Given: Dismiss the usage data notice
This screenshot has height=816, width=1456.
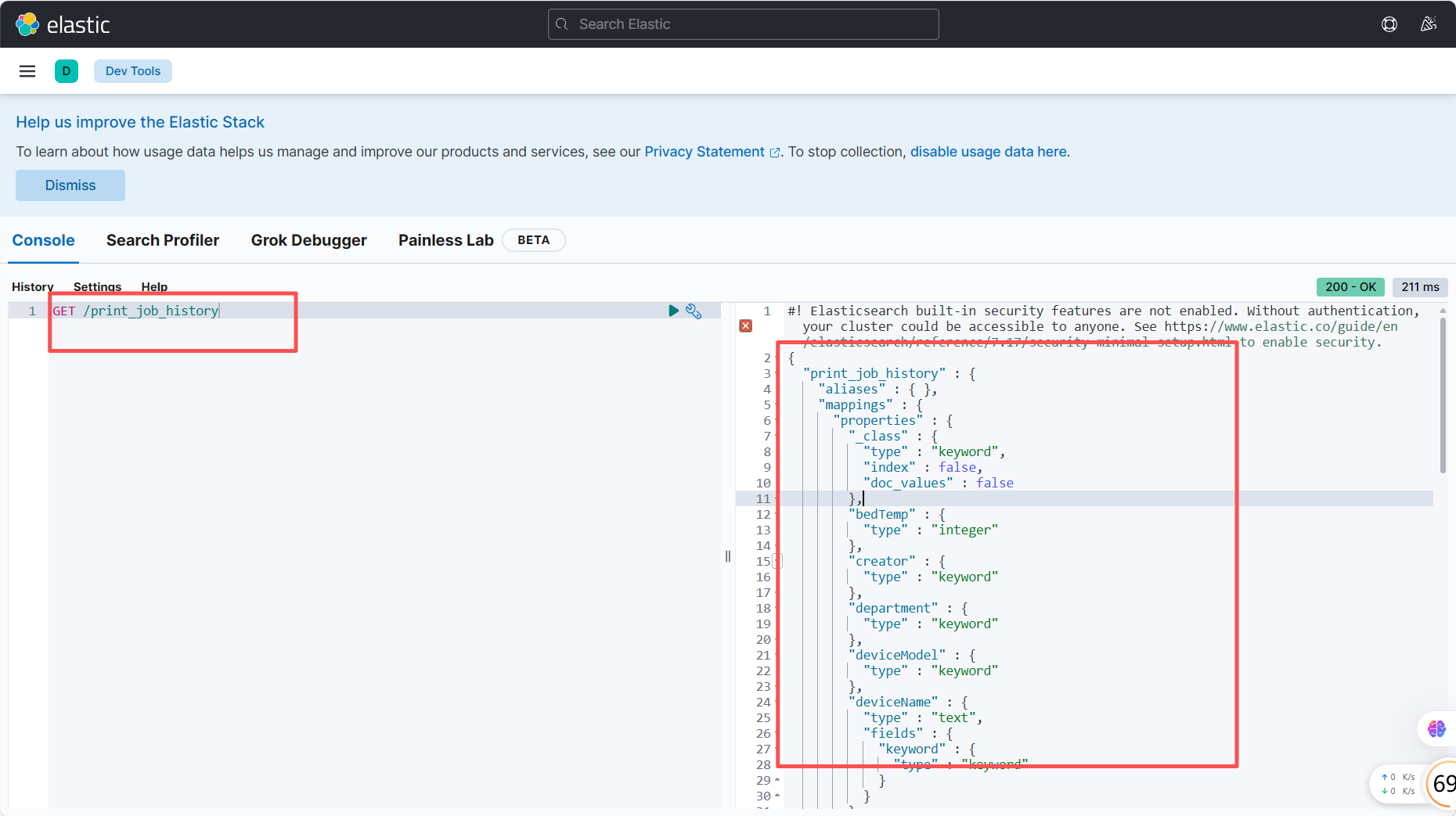Looking at the screenshot, I should tap(70, 185).
